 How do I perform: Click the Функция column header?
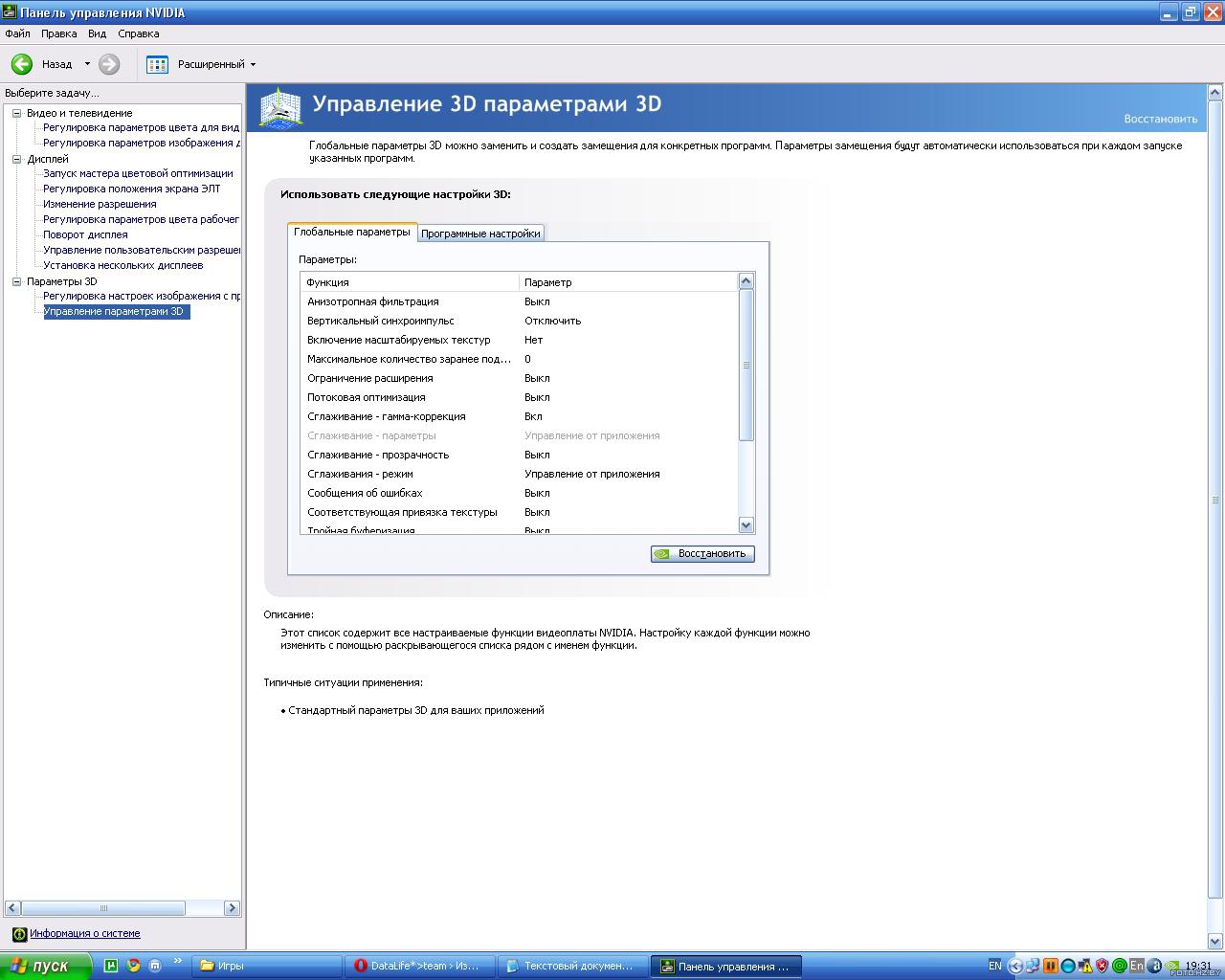[410, 282]
